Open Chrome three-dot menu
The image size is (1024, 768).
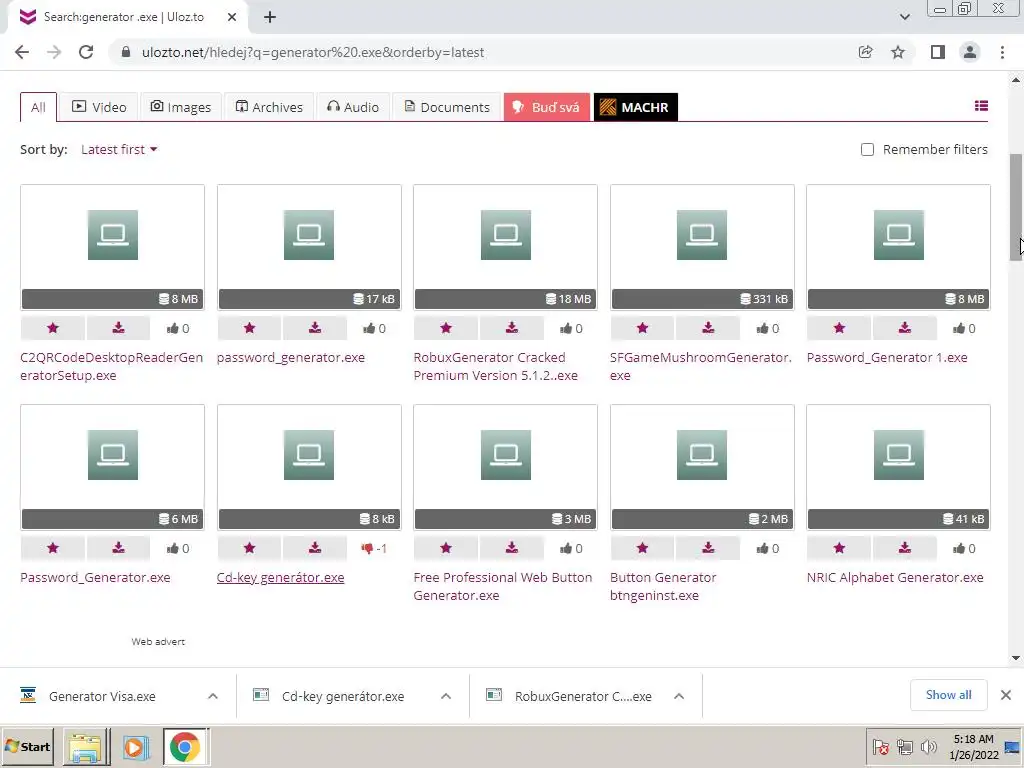tap(1002, 52)
